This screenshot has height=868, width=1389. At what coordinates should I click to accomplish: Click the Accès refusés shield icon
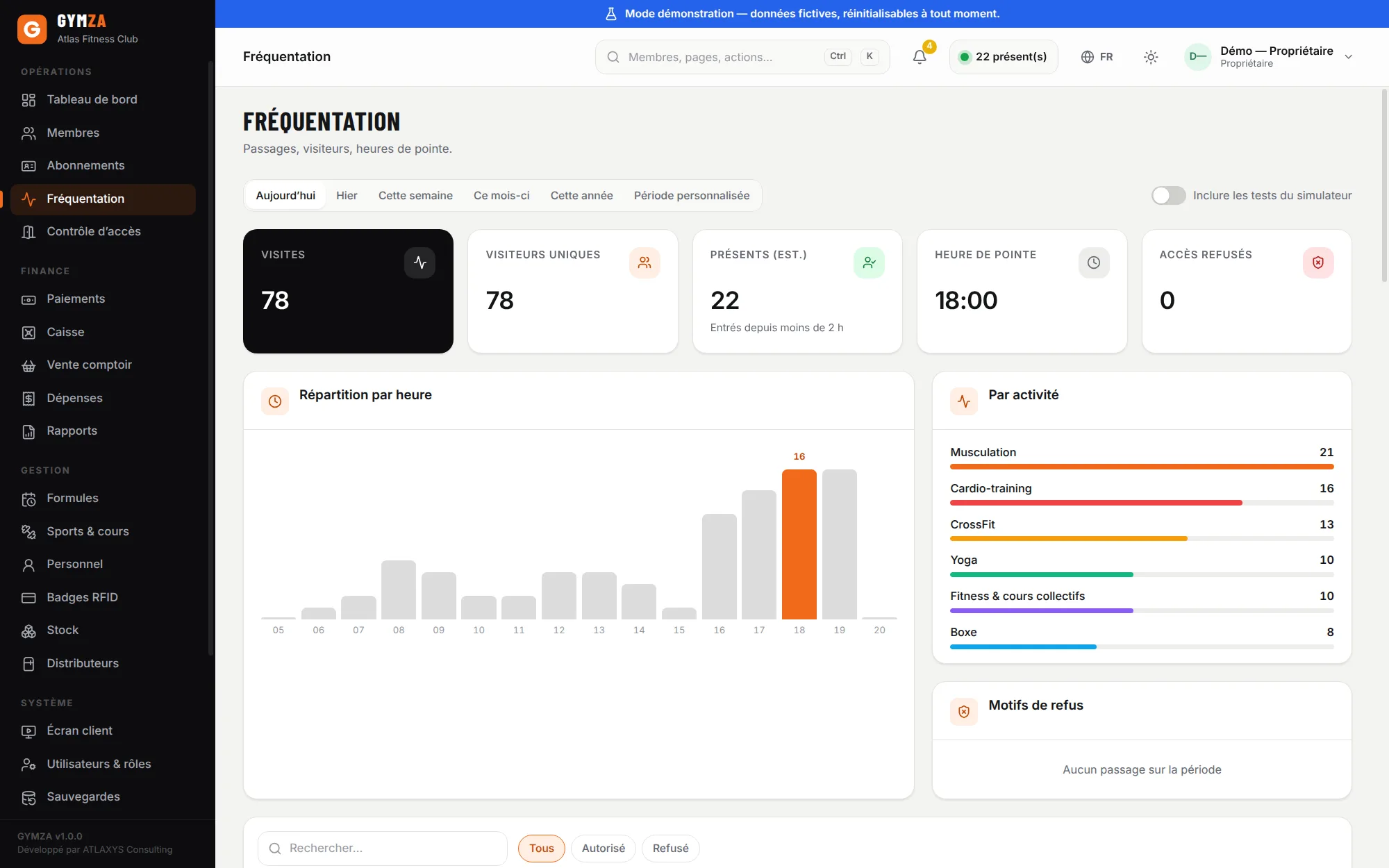coord(1318,262)
